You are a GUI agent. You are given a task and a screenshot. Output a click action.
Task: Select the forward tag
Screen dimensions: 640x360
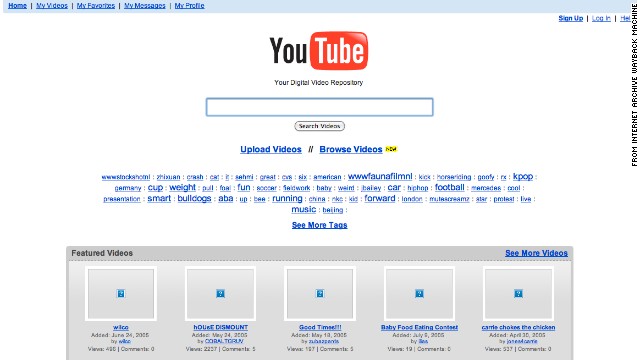(380, 198)
